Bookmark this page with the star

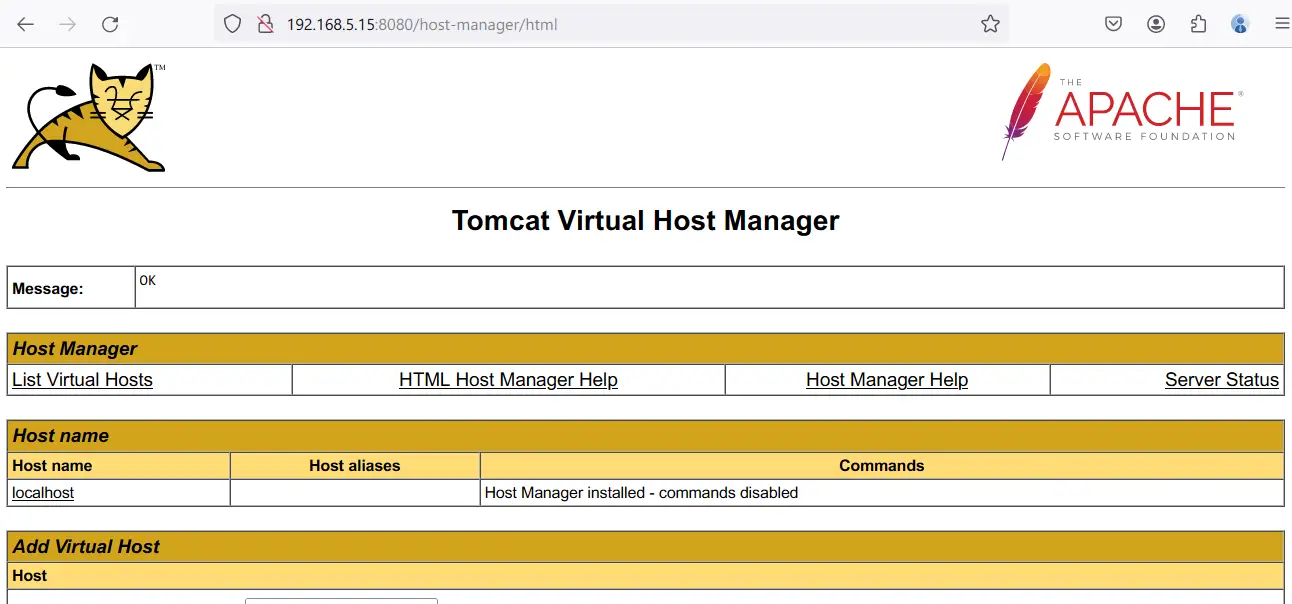pos(990,24)
